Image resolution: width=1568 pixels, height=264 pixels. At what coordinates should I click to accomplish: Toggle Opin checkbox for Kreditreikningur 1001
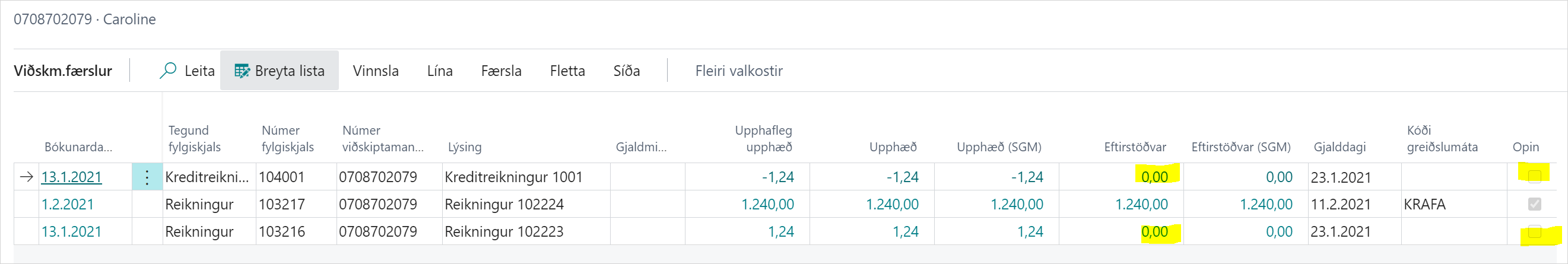click(x=1534, y=176)
